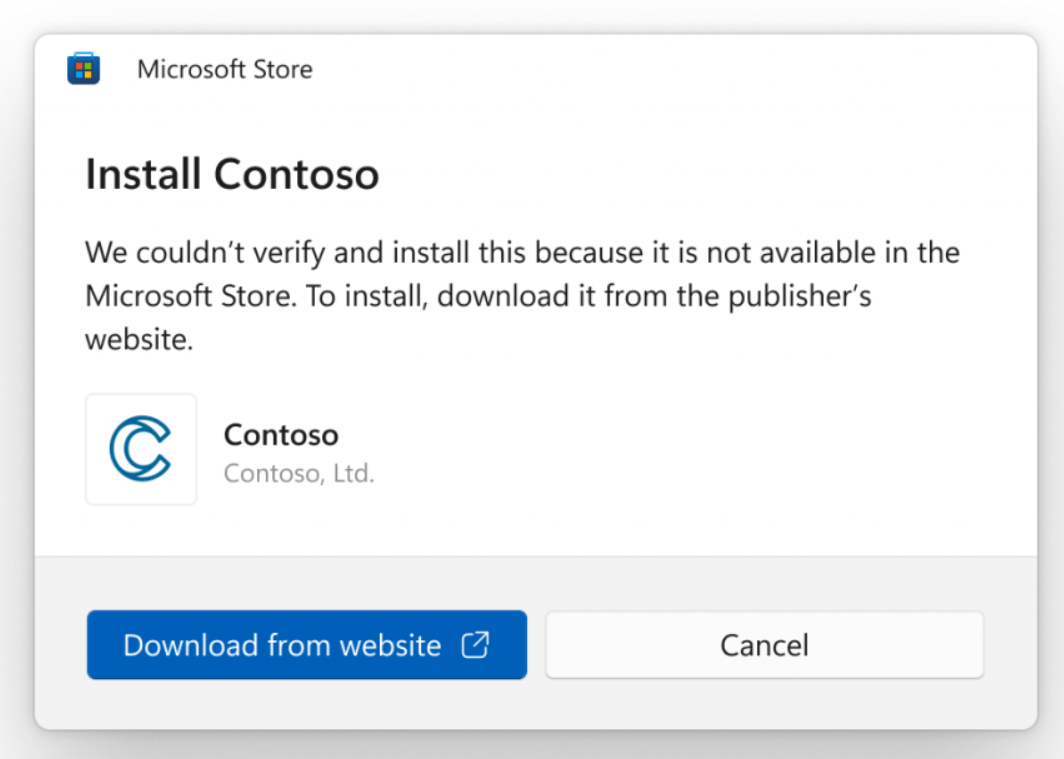Select the blue C logo inside the tile
This screenshot has height=759, width=1064.
pyautogui.click(x=141, y=449)
